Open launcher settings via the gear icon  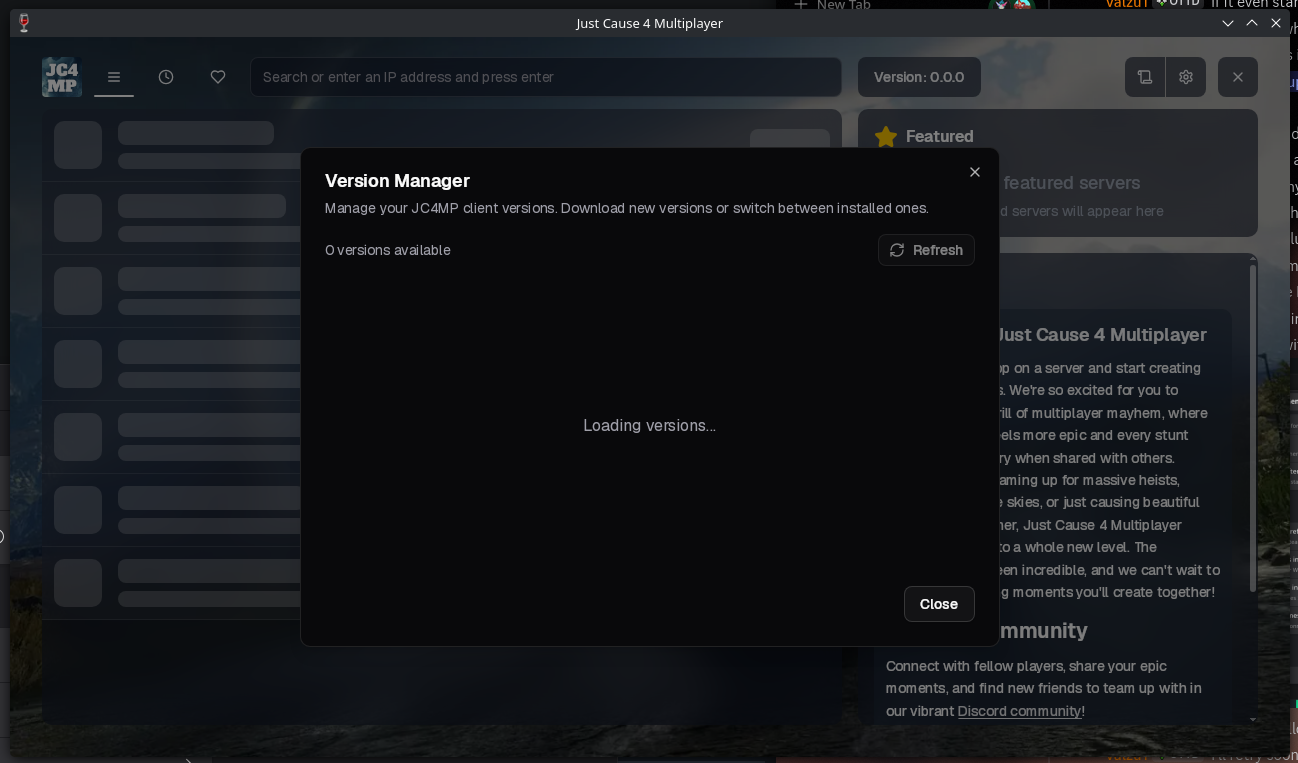tap(1186, 77)
